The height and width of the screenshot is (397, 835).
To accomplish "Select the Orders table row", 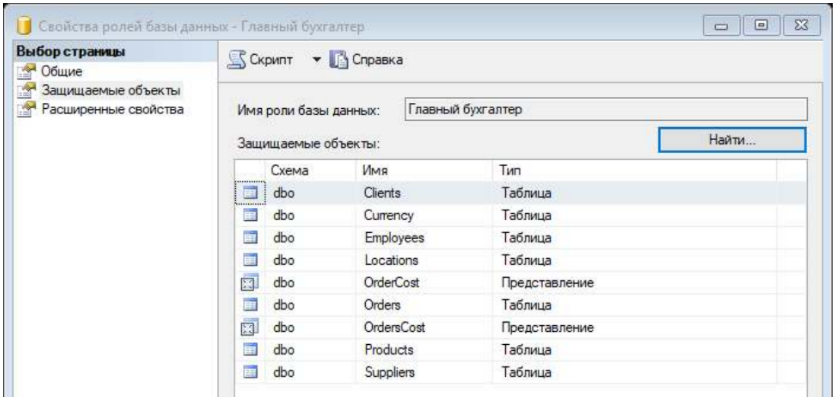I will [x=520, y=305].
